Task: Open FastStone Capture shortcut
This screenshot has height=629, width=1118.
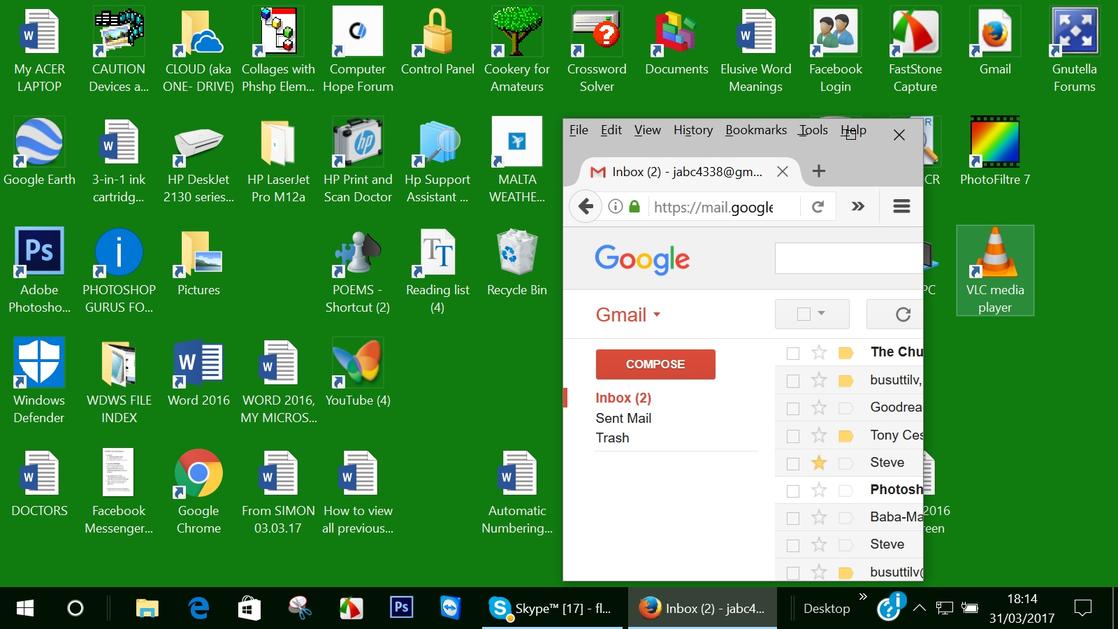Action: tap(915, 50)
